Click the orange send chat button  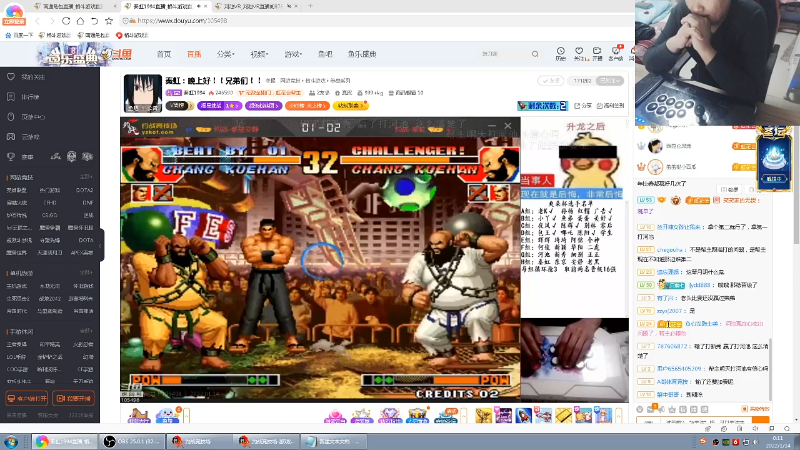(760, 421)
